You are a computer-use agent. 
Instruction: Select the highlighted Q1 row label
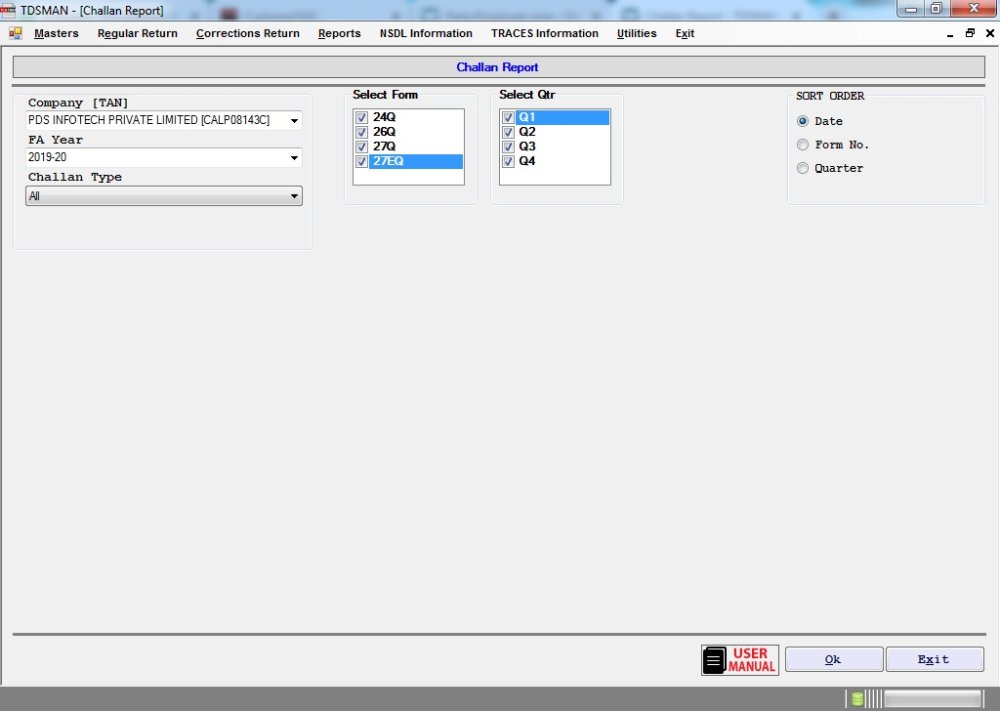point(562,117)
